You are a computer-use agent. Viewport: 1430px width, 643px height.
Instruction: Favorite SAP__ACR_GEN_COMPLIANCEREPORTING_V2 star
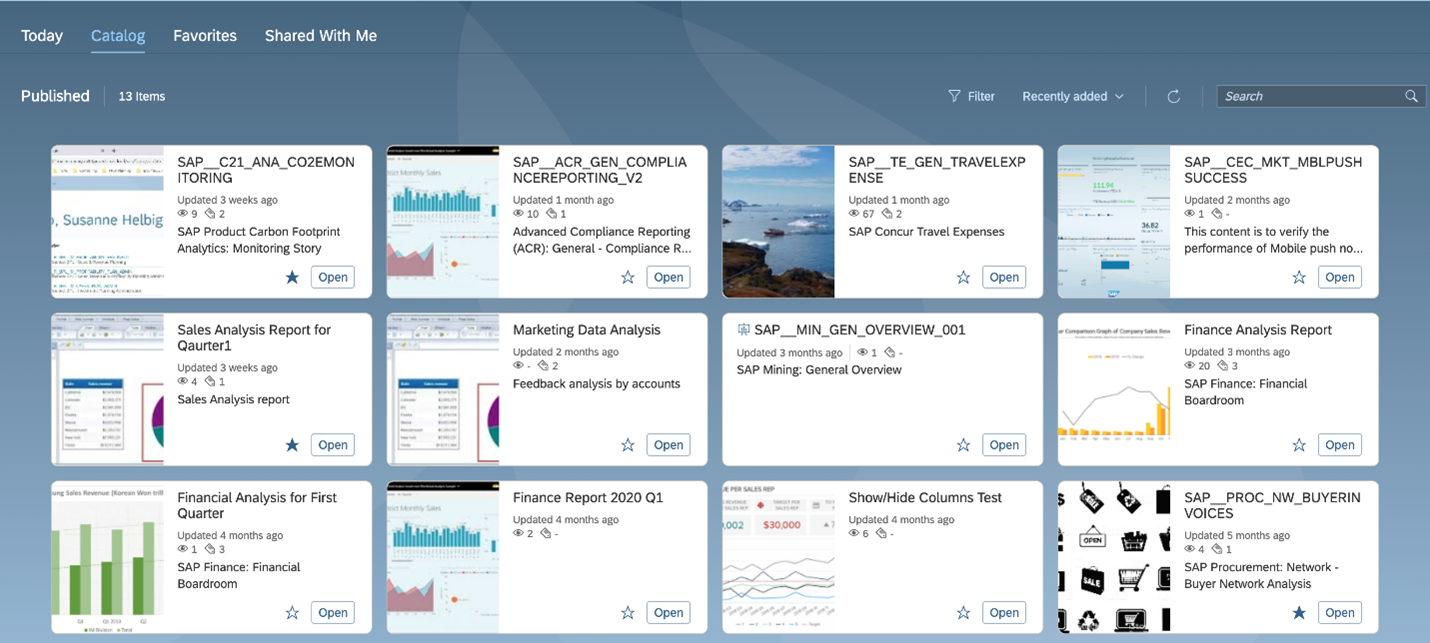(x=628, y=277)
